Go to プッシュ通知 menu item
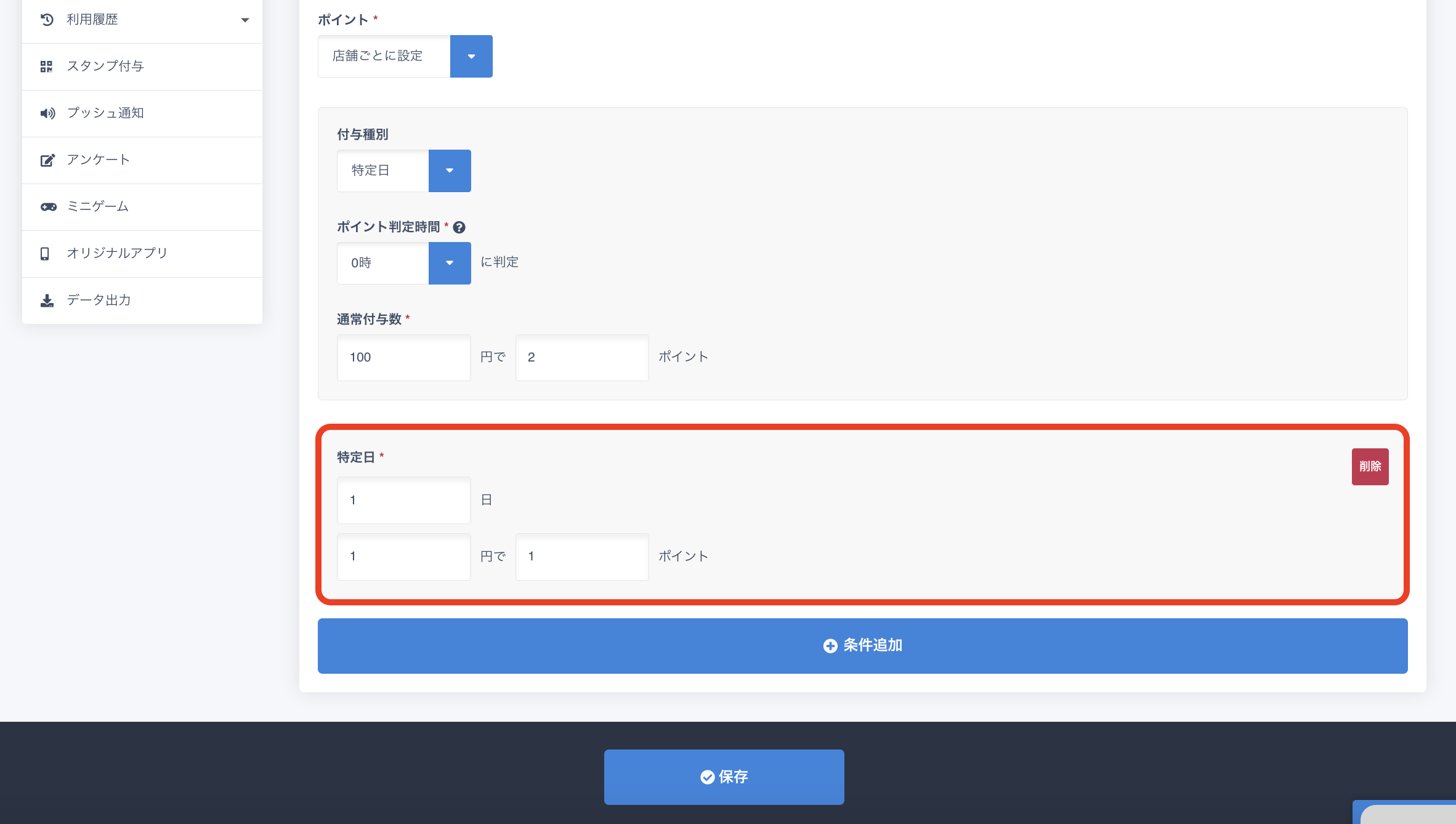Image resolution: width=1456 pixels, height=824 pixels. pos(105,113)
